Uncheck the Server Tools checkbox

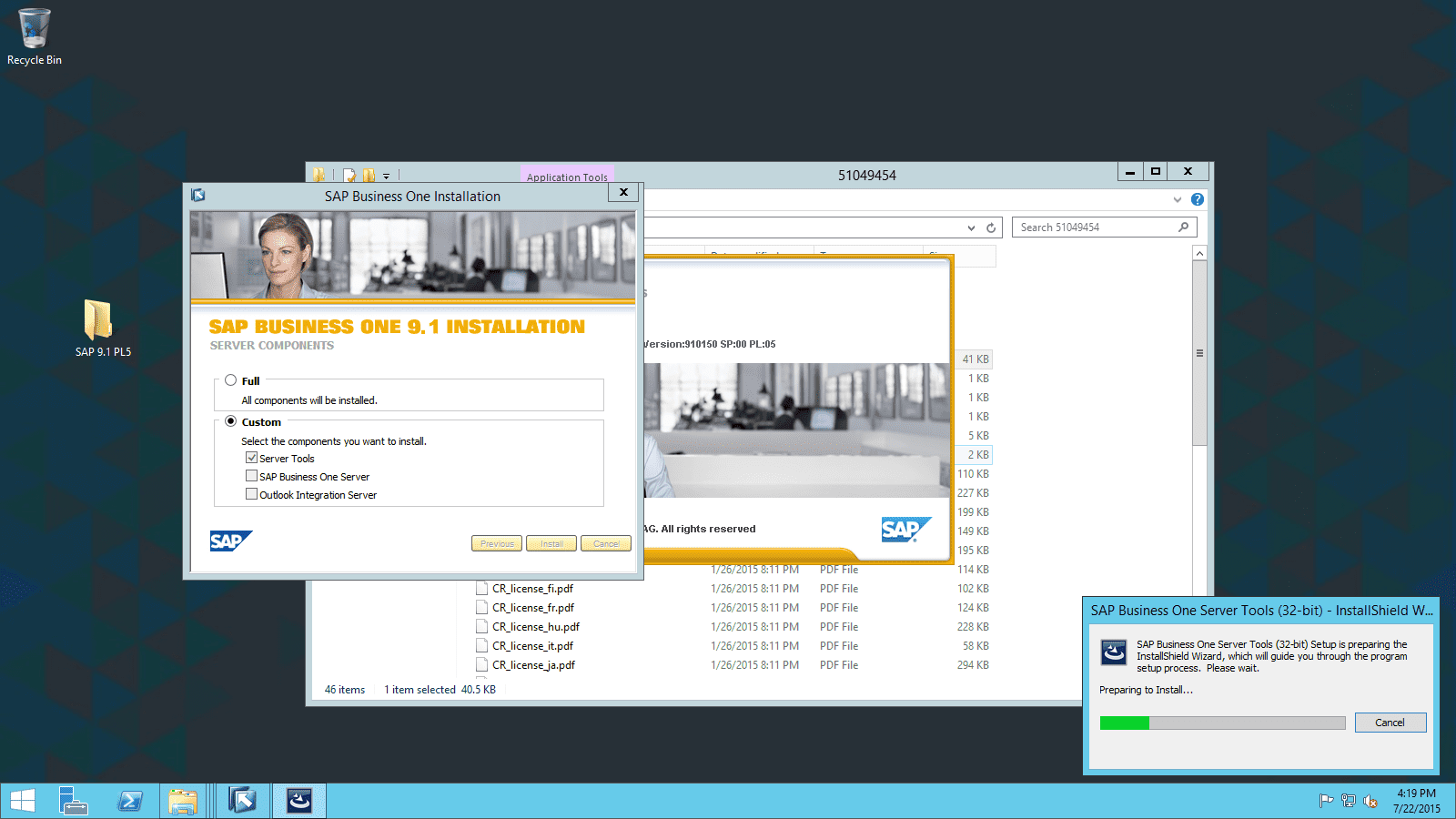point(252,458)
